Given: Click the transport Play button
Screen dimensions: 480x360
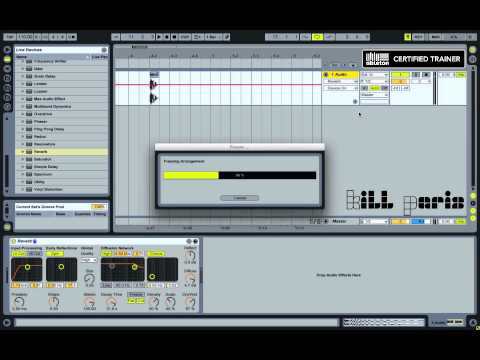Looking at the screenshot, I should click(159, 37).
